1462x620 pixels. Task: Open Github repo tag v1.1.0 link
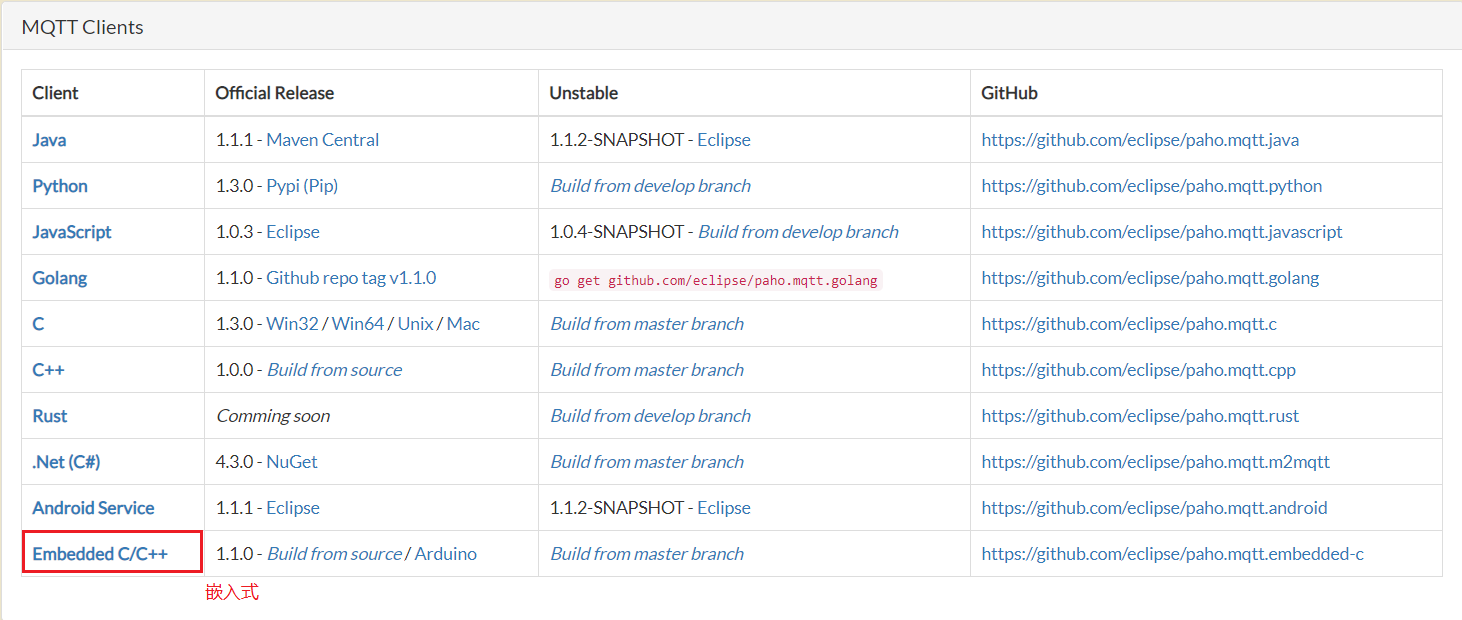coord(351,278)
